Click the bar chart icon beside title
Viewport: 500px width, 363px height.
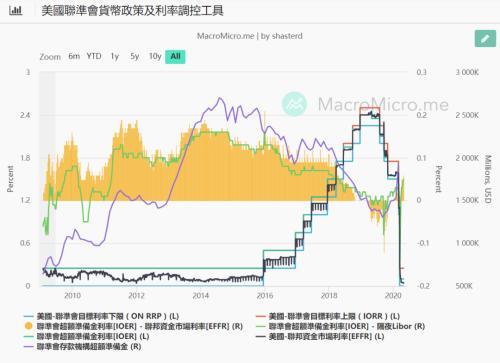click(x=16, y=11)
